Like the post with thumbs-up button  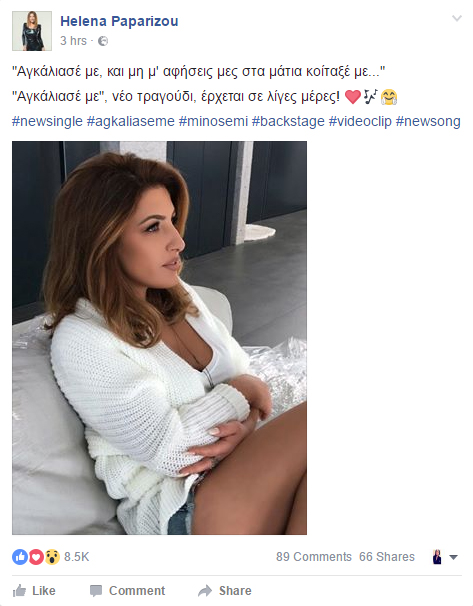pyautogui.click(x=34, y=591)
